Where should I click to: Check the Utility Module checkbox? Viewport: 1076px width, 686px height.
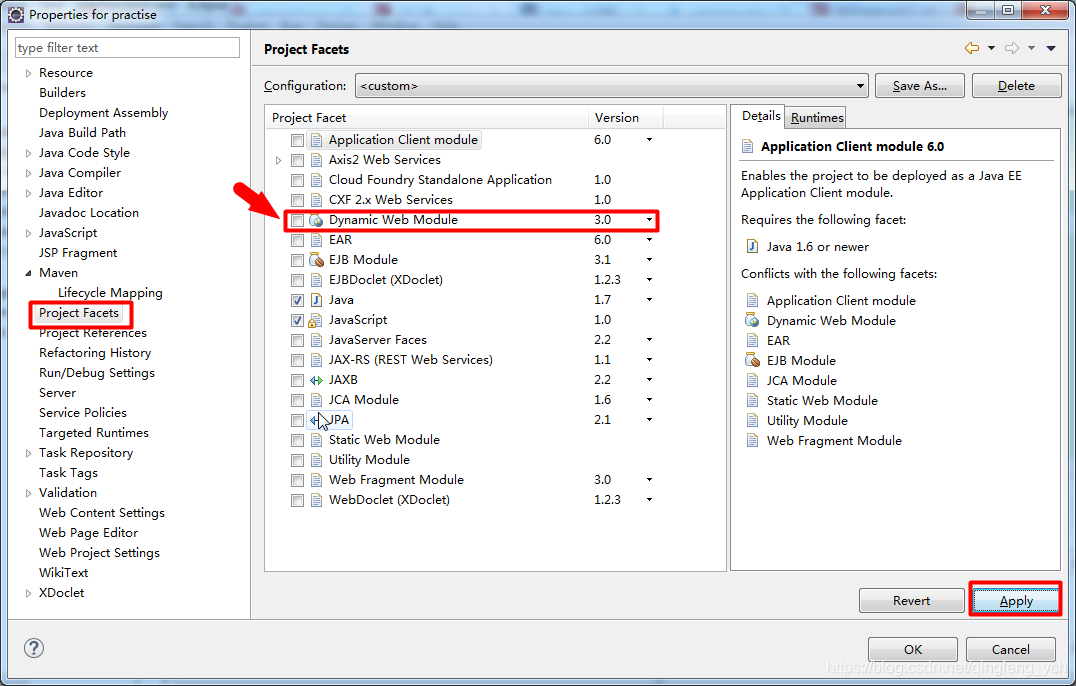(297, 460)
